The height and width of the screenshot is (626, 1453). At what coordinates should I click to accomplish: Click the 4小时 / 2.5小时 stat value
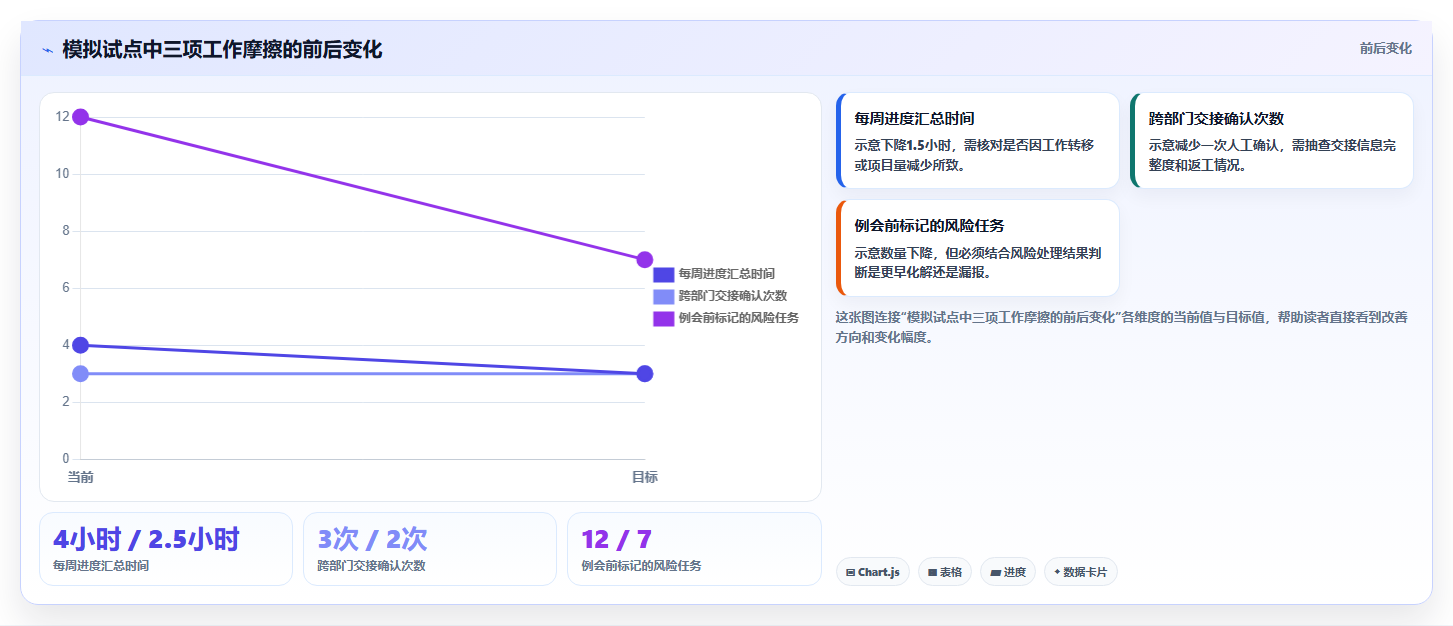pyautogui.click(x=146, y=539)
